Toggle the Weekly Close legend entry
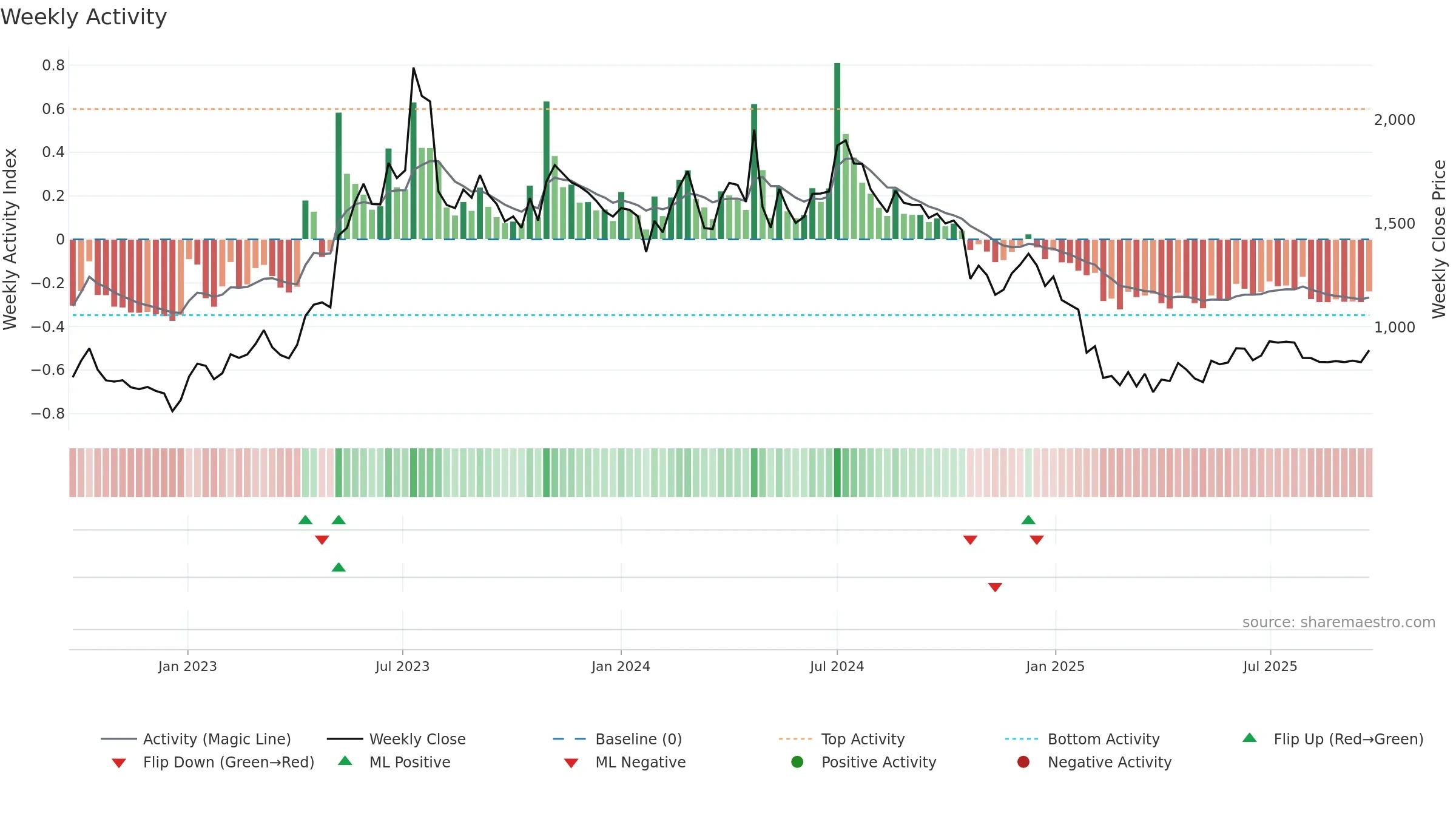The image size is (1456, 819). (396, 739)
